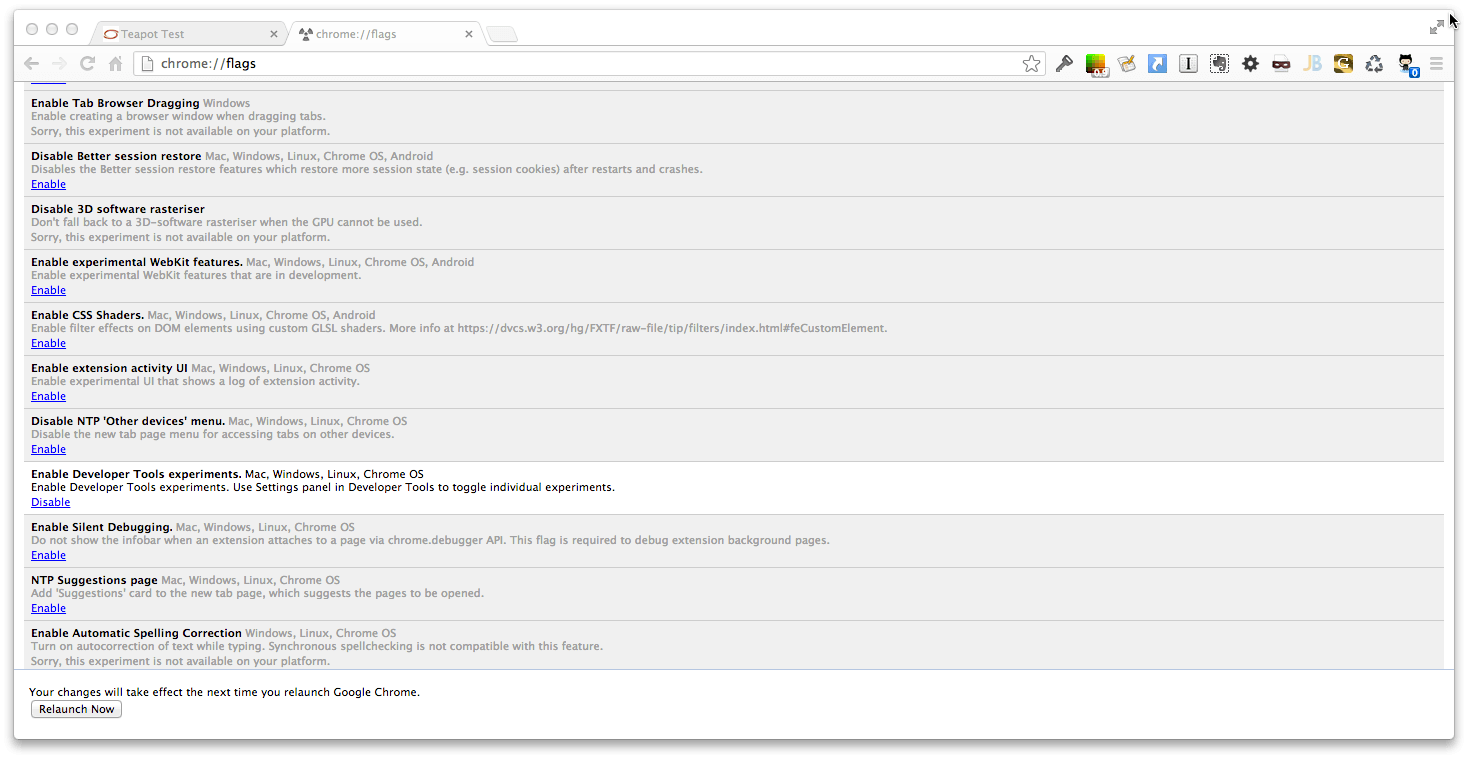This screenshot has height=759, width=1468.
Task: Enable Silent Debugging flag
Action: coord(48,555)
